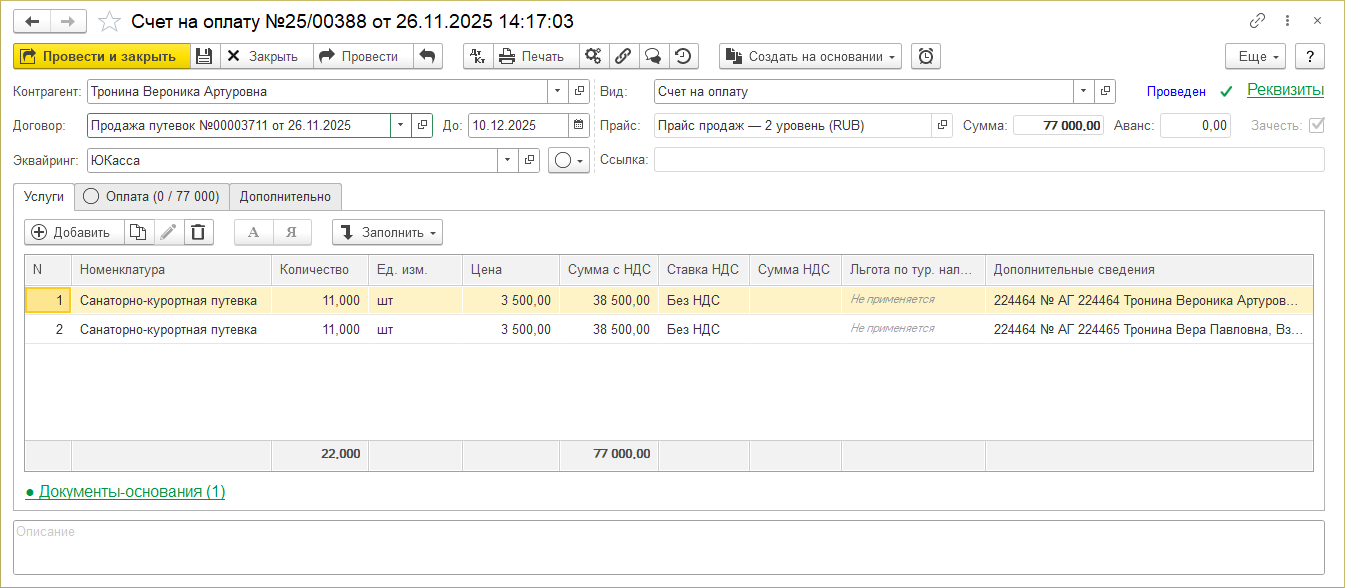Open the Заполнить dropdown menu
The image size is (1345, 588).
pos(387,232)
